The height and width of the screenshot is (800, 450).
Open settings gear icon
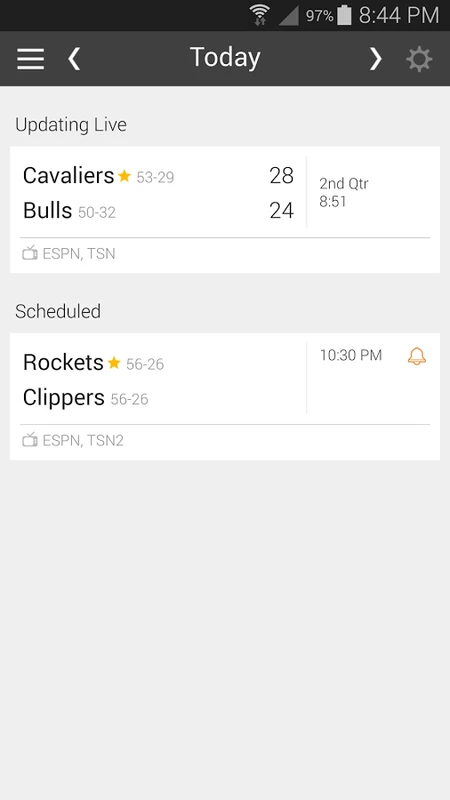419,59
